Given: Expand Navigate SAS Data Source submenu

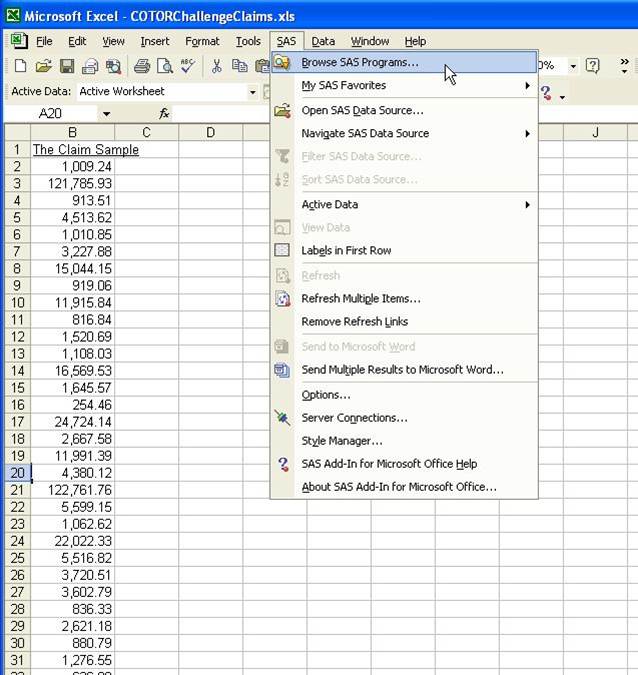Looking at the screenshot, I should 405,133.
